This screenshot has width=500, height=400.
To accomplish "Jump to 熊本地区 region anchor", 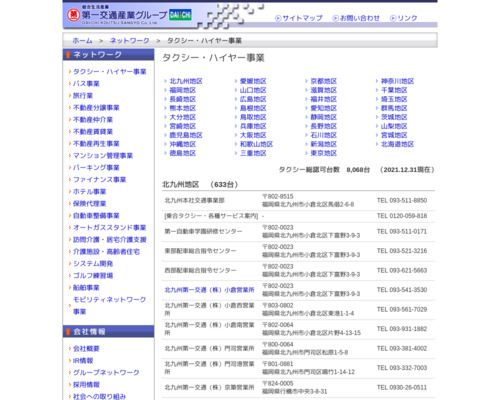I will (x=183, y=108).
